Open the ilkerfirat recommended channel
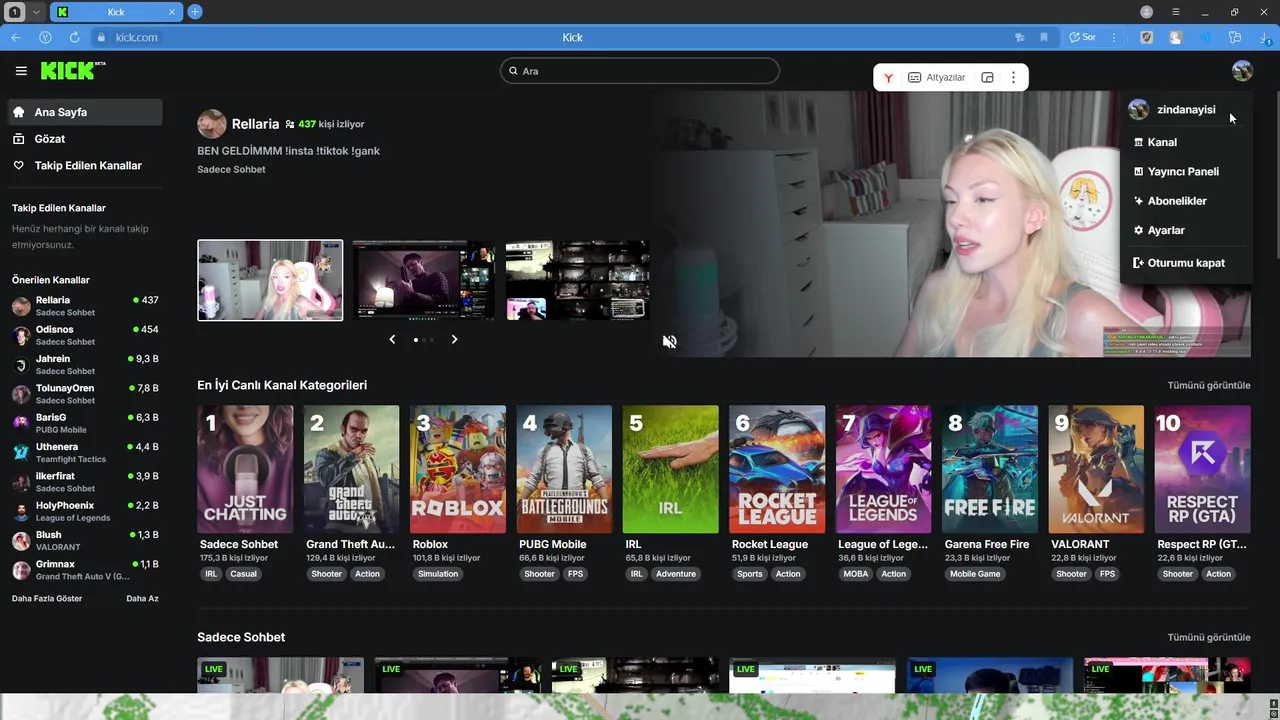 (x=84, y=482)
